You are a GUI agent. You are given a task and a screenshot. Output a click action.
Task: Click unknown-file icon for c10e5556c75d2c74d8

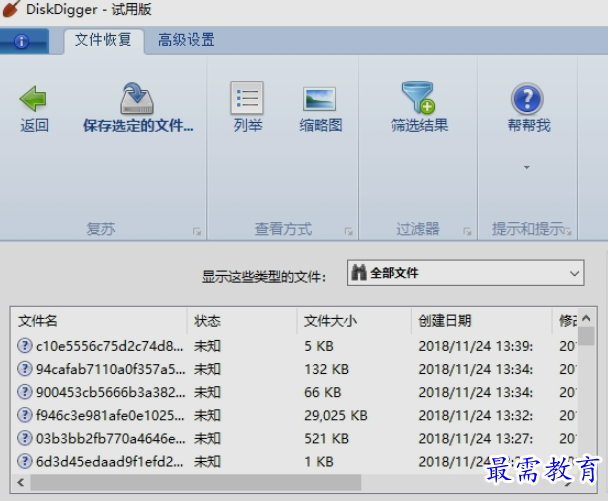pos(25,346)
